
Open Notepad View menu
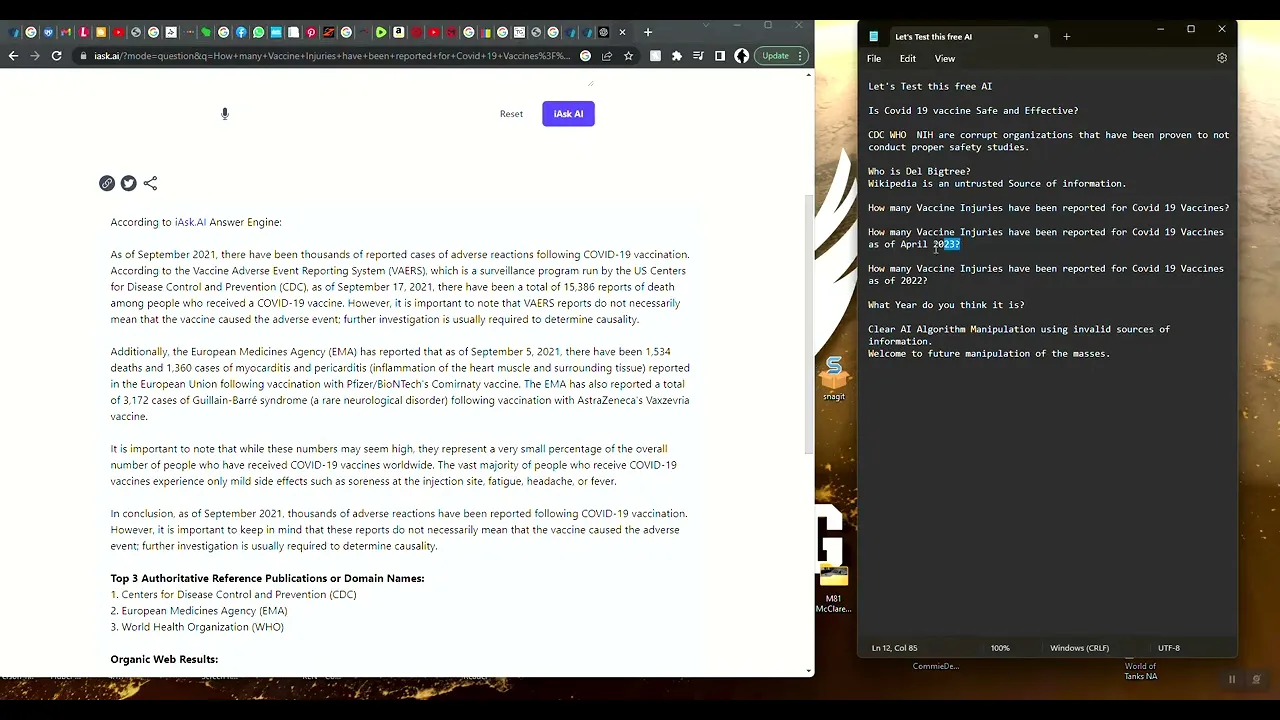pyautogui.click(x=945, y=59)
